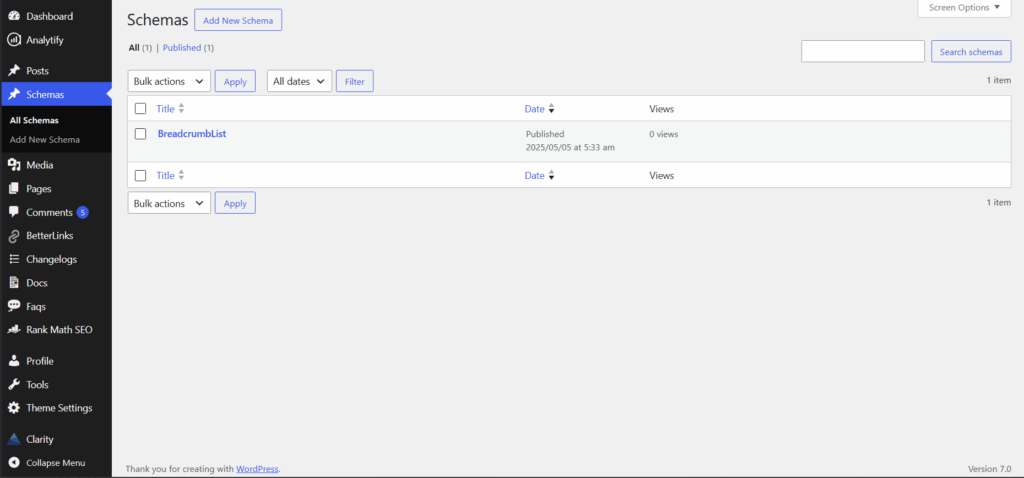Click the BetterLinks chain icon
The width and height of the screenshot is (1024, 478).
14,236
